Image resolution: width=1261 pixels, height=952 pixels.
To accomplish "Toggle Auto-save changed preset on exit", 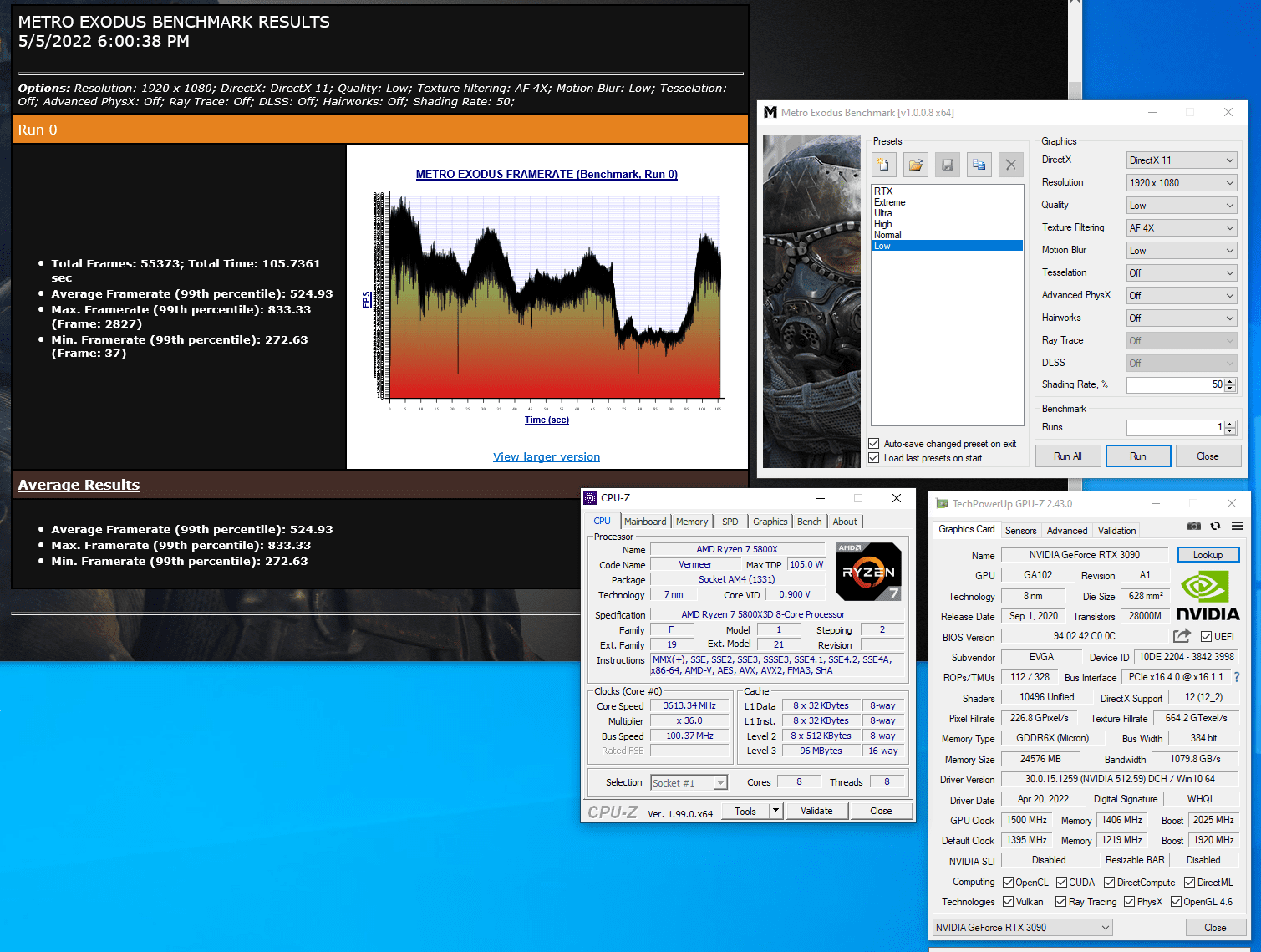I will tap(874, 444).
